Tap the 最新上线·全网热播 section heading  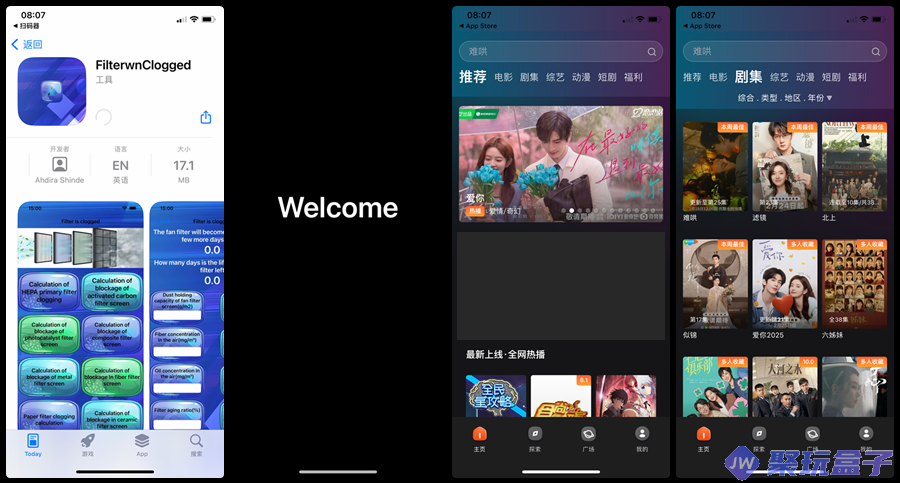tap(505, 354)
